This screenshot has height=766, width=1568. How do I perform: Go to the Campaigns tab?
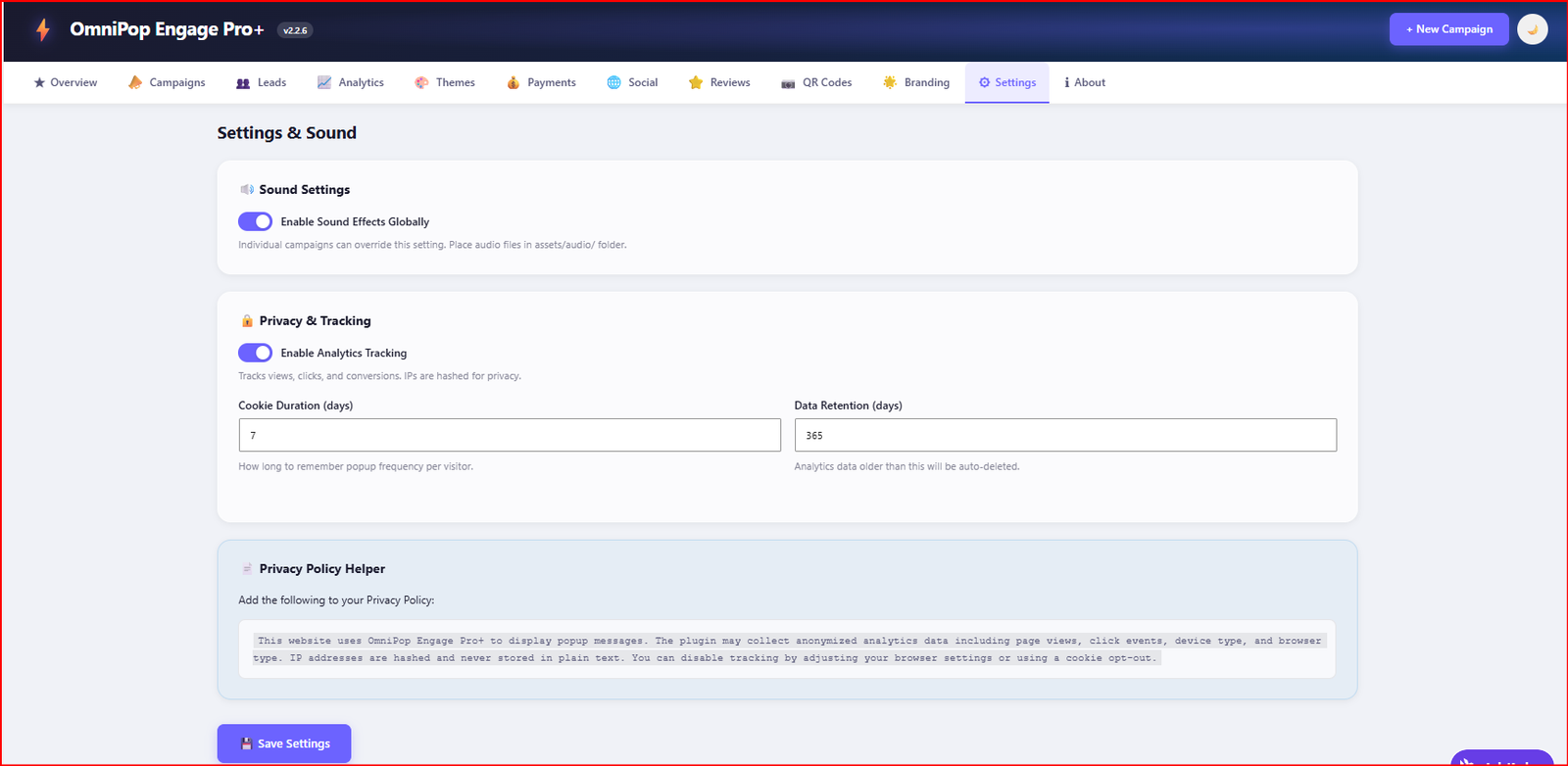pos(167,83)
